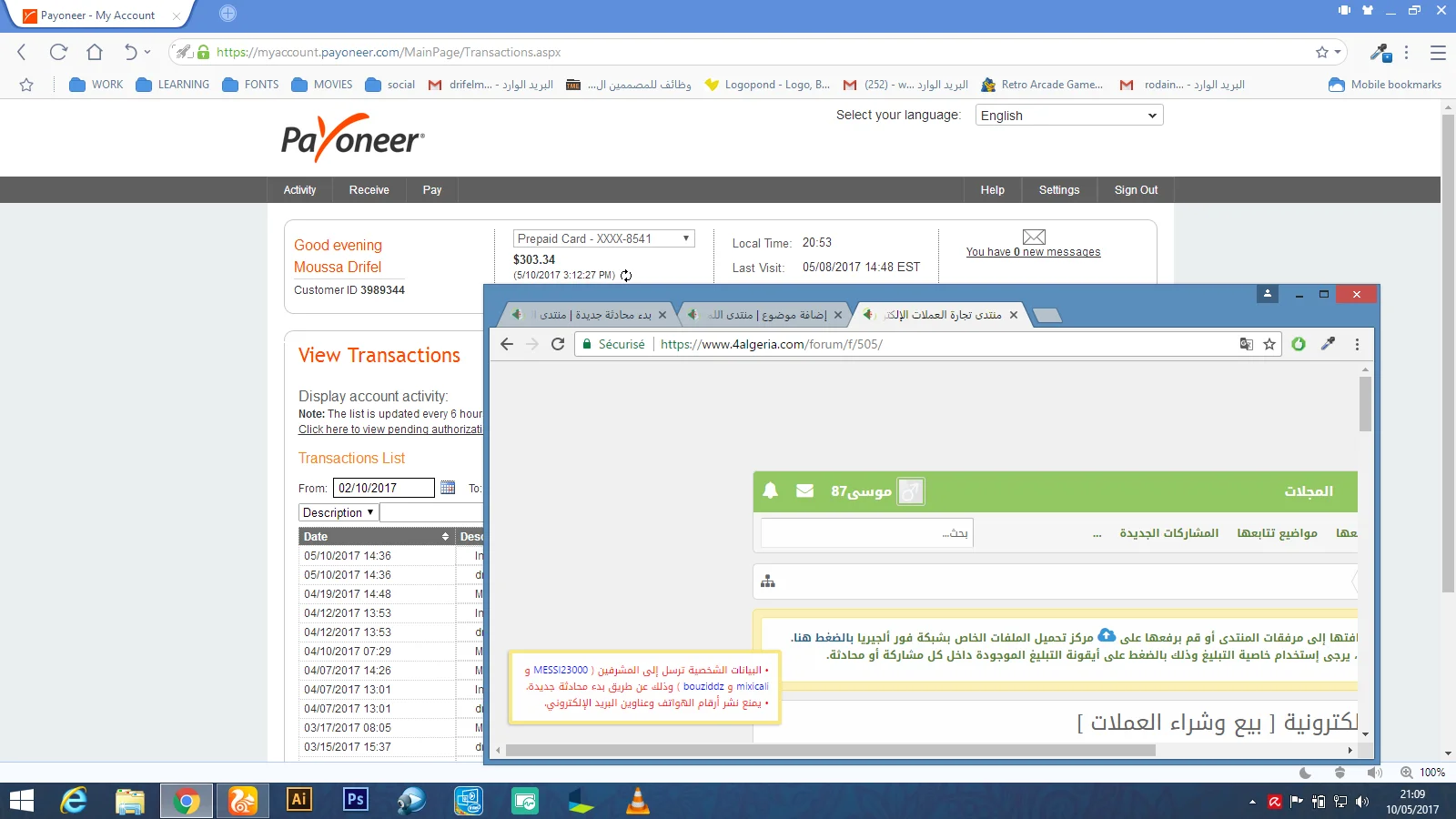Screen dimensions: 1456x819
Task: Expand the Description filter dropdown
Action: coord(338,512)
